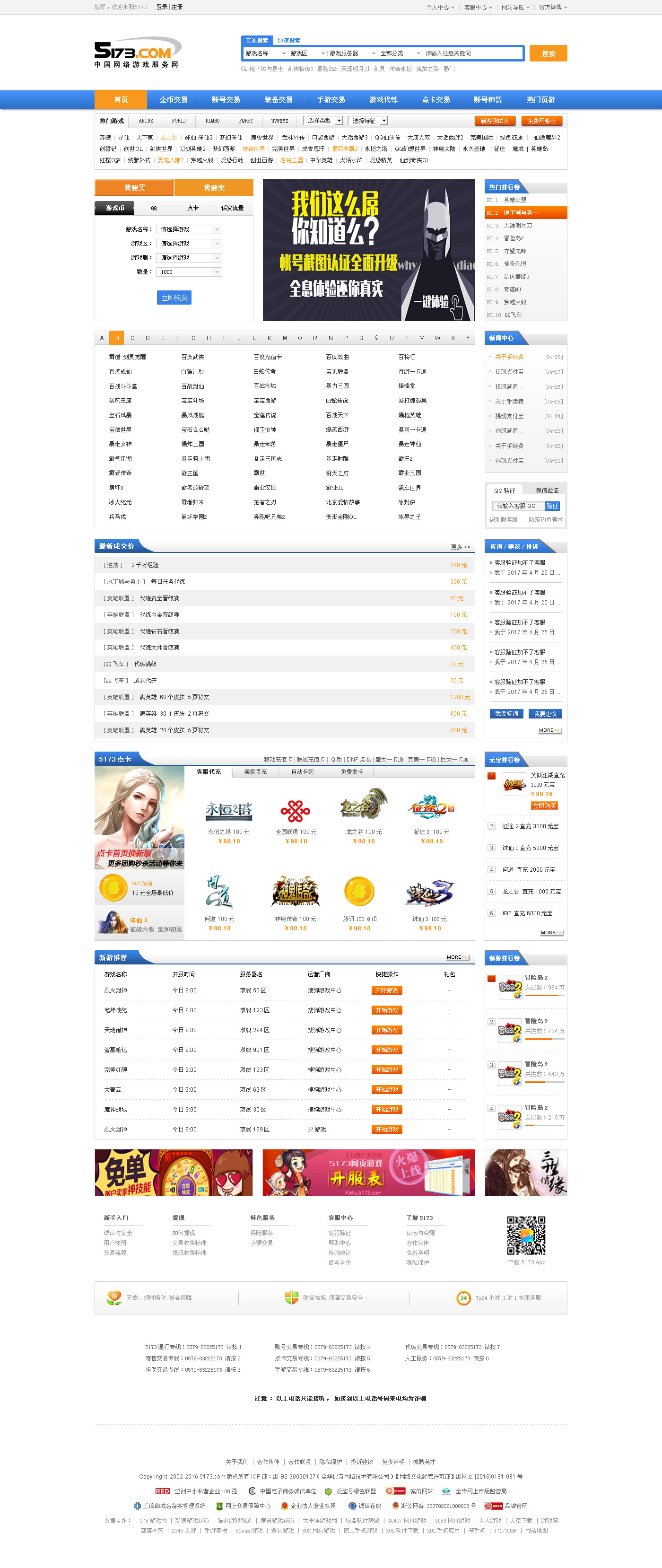Open the 数量 1000 dropdown
Image resolution: width=662 pixels, height=1568 pixels.
click(189, 272)
